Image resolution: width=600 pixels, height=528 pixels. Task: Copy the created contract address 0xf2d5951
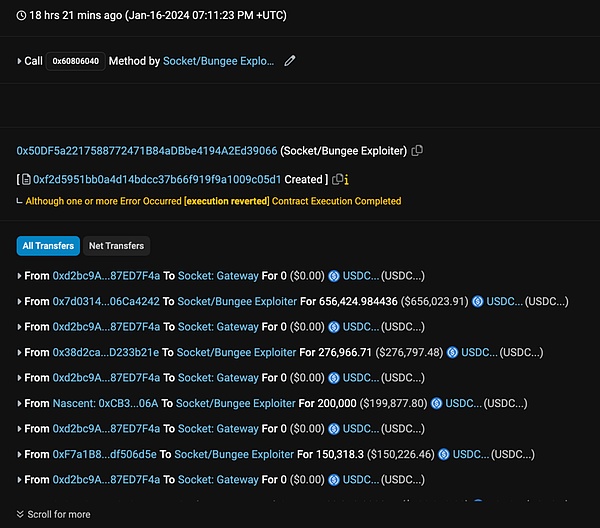[x=337, y=180]
